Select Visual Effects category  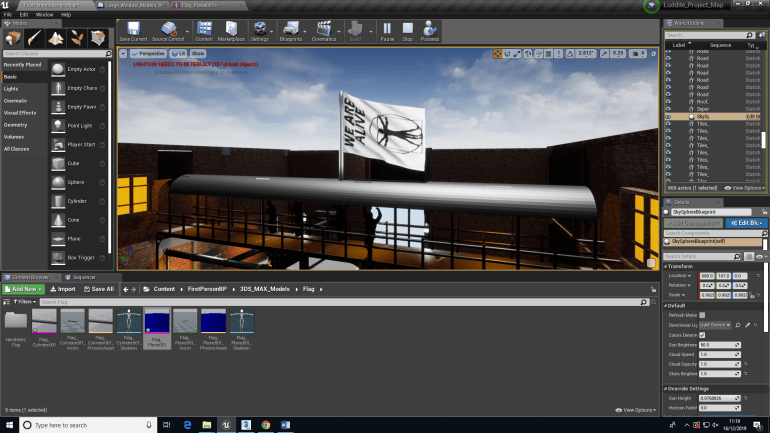(x=20, y=113)
